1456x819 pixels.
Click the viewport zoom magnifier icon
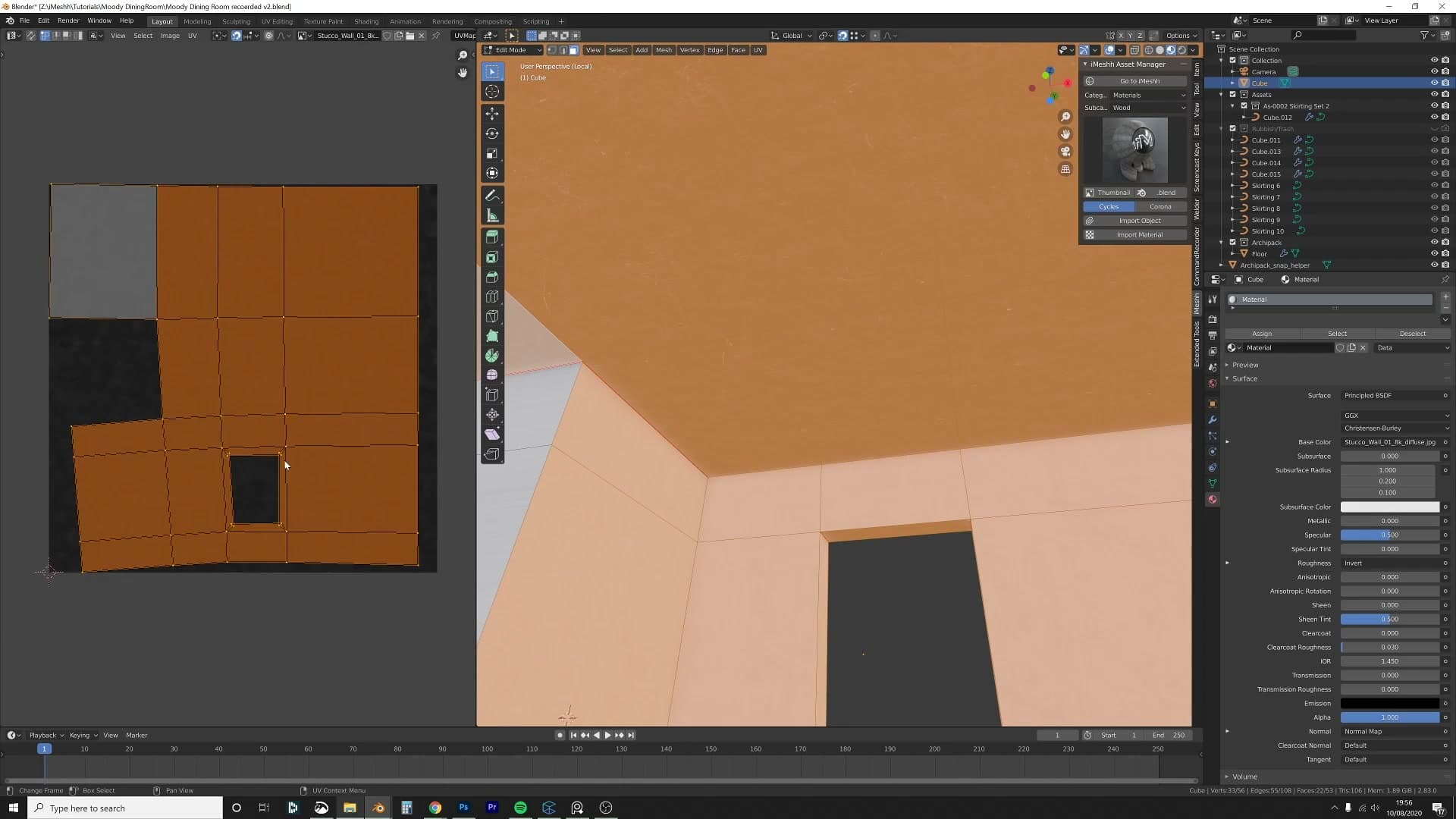(1065, 117)
